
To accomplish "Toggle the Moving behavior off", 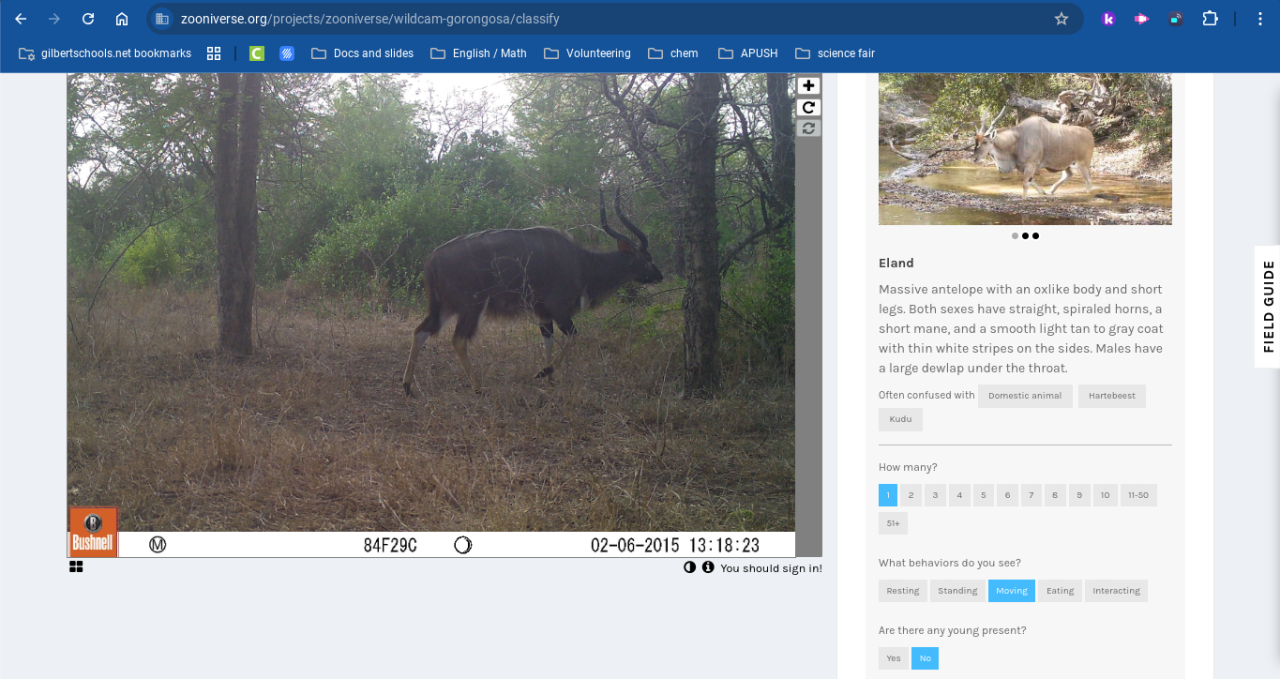I will (x=1012, y=591).
